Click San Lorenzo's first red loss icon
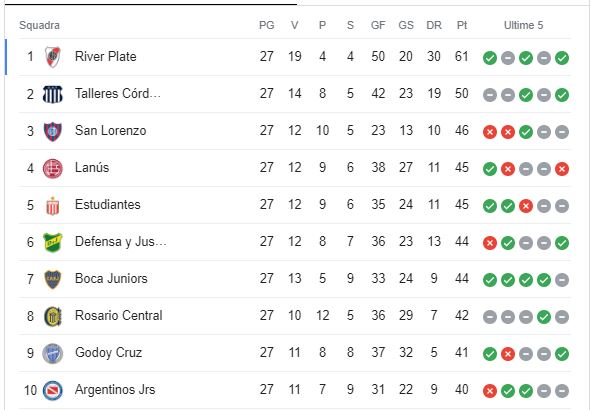The width and height of the screenshot is (591, 410). click(490, 132)
